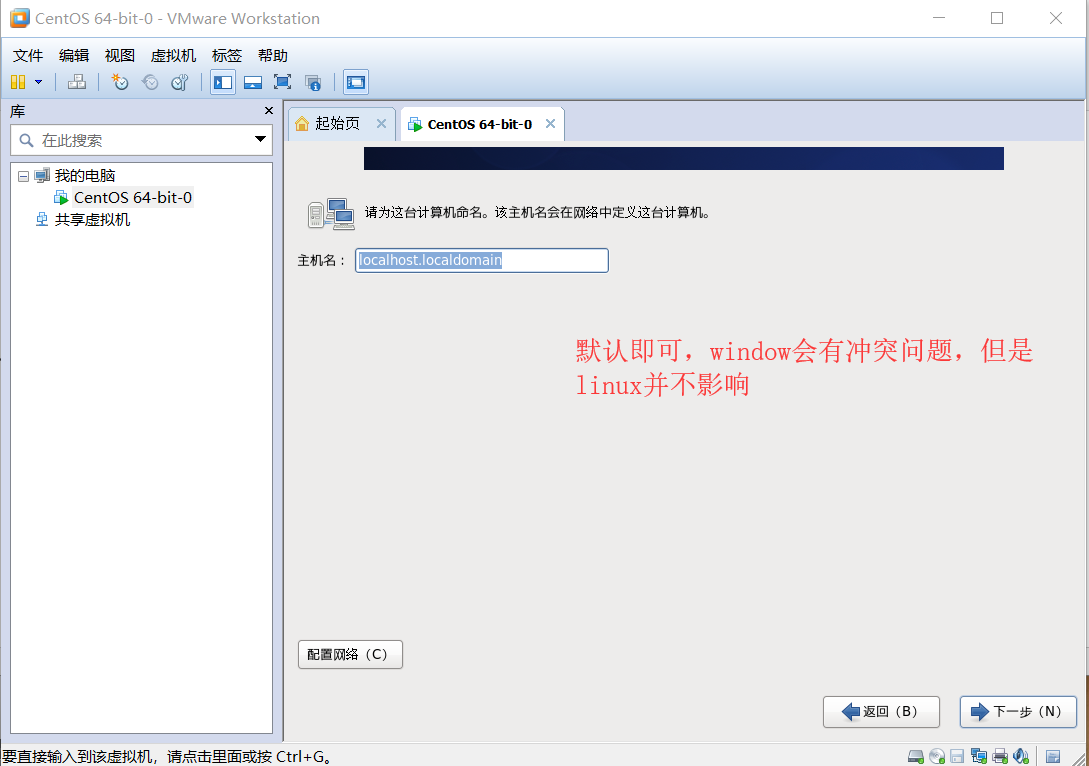Toggle the library sidebar view icon
The image size is (1089, 766).
223,82
